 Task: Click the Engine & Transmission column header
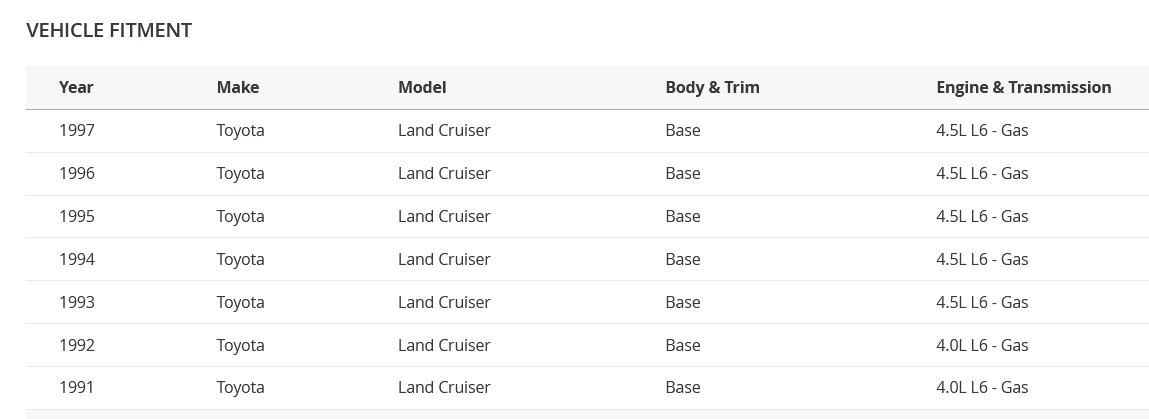pyautogui.click(x=1023, y=87)
